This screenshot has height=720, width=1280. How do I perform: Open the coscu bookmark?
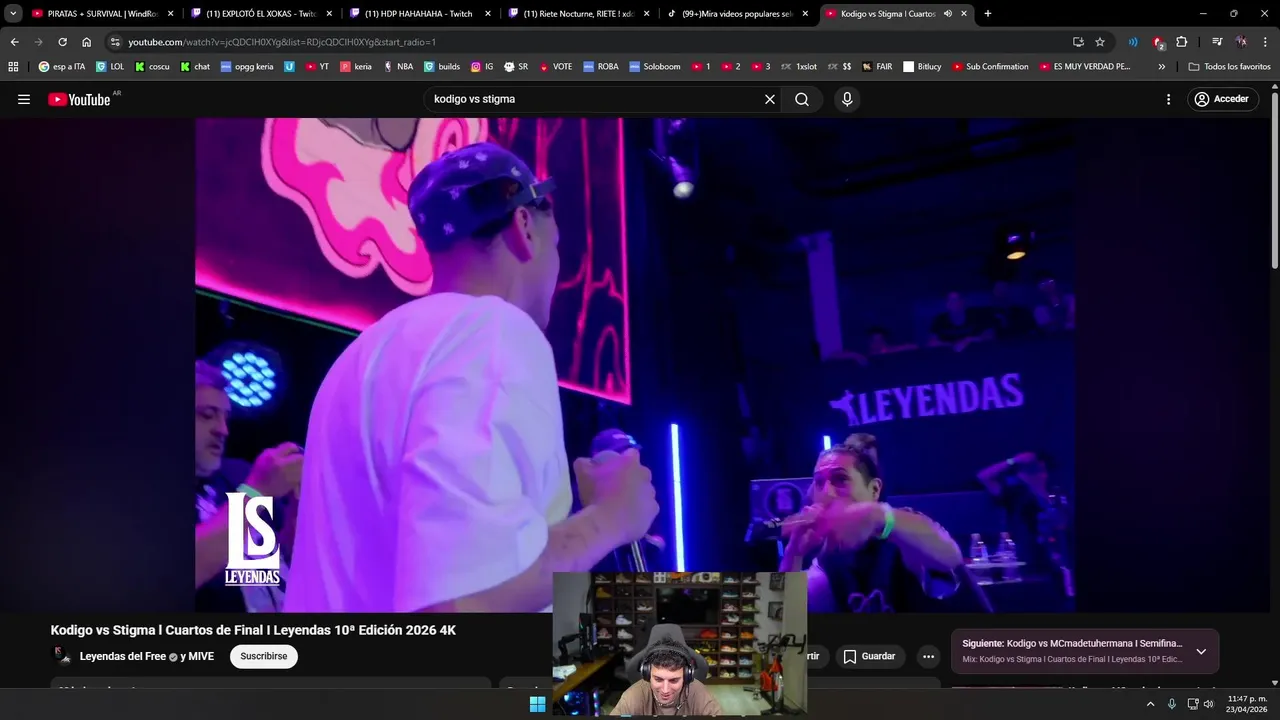click(152, 66)
